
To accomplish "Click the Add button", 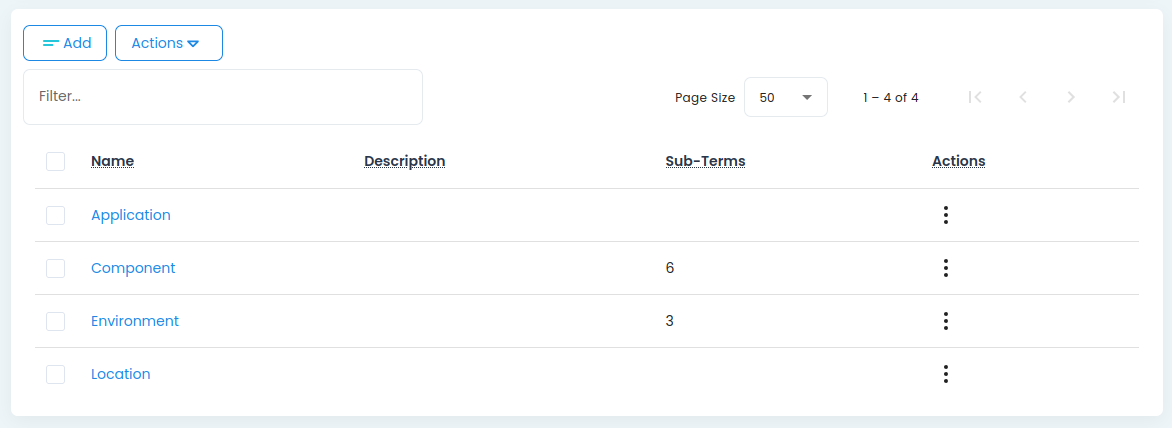I will pyautogui.click(x=65, y=43).
